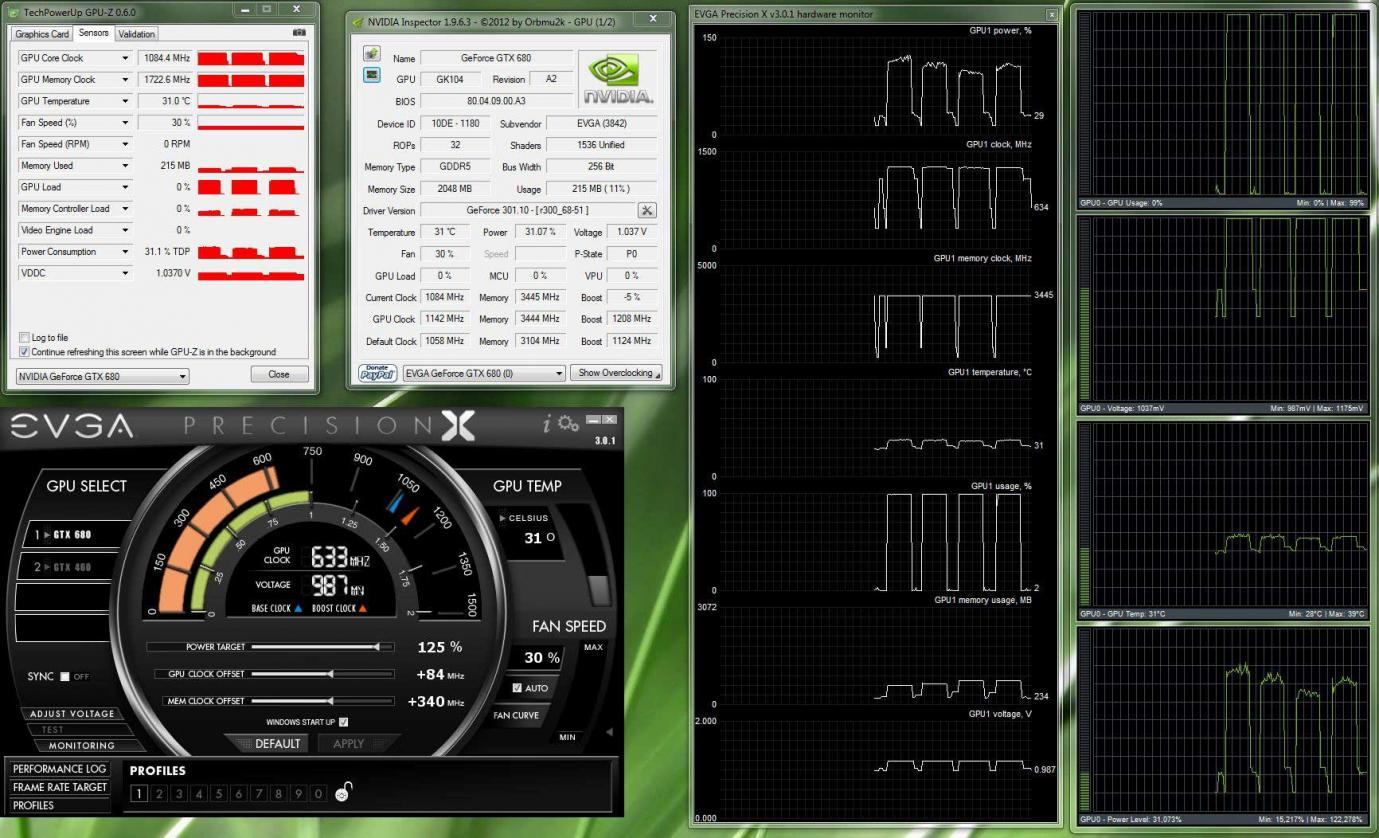The height and width of the screenshot is (838, 1379).
Task: Click the NVIDIA Inspector sensor monitor icon
Action: [x=372, y=75]
